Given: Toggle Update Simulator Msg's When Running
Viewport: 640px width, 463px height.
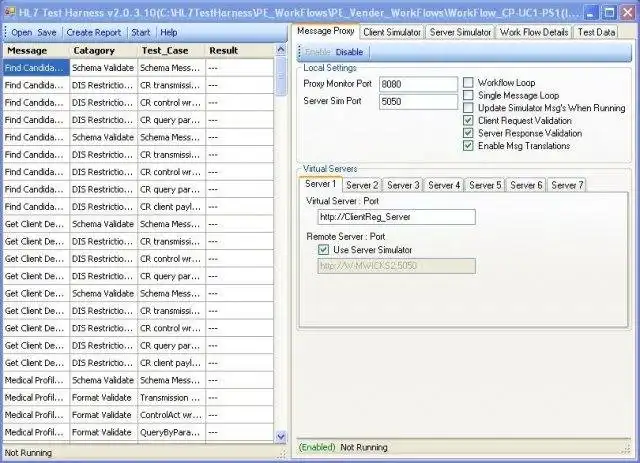Looking at the screenshot, I should tap(468, 108).
